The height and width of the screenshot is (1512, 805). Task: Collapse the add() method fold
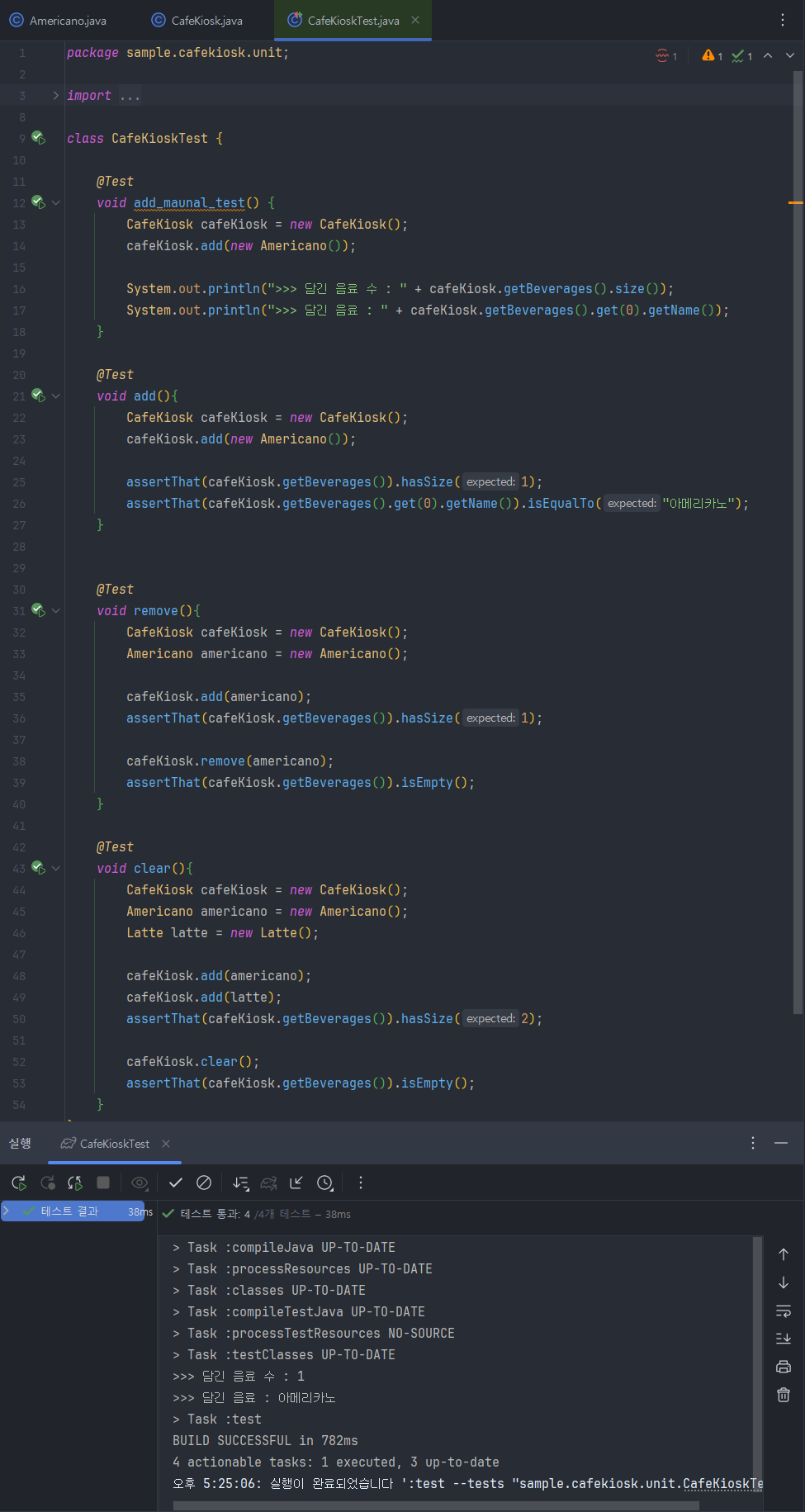(x=55, y=396)
